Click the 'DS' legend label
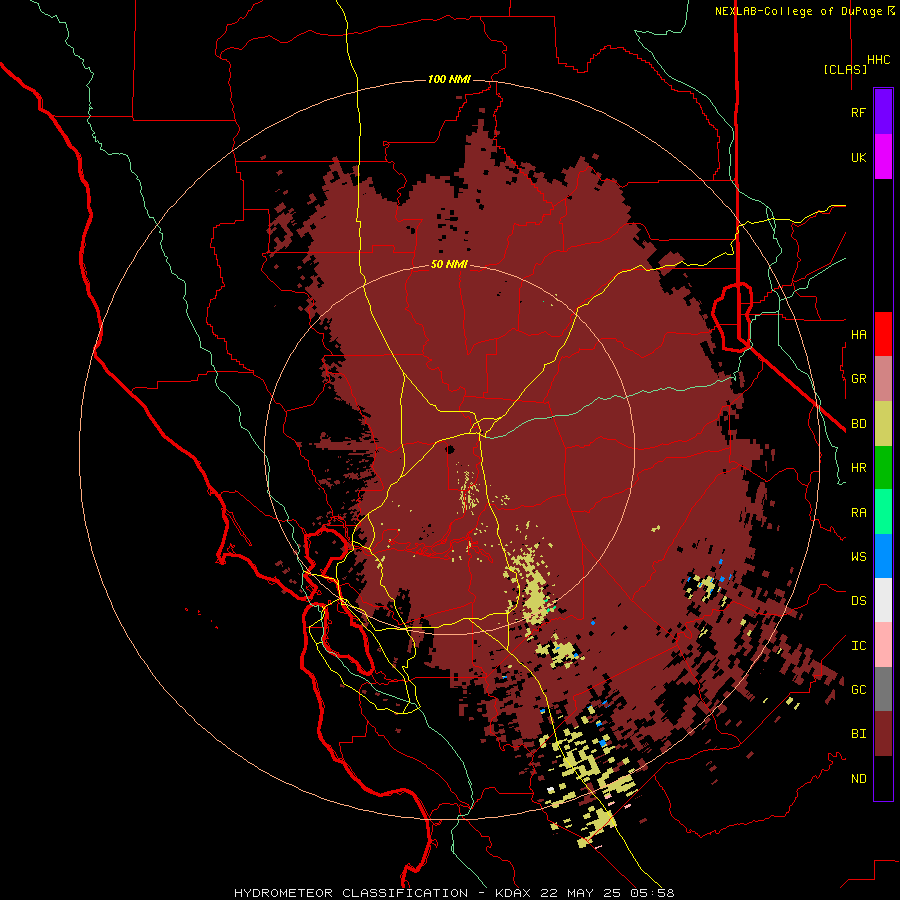 click(858, 601)
